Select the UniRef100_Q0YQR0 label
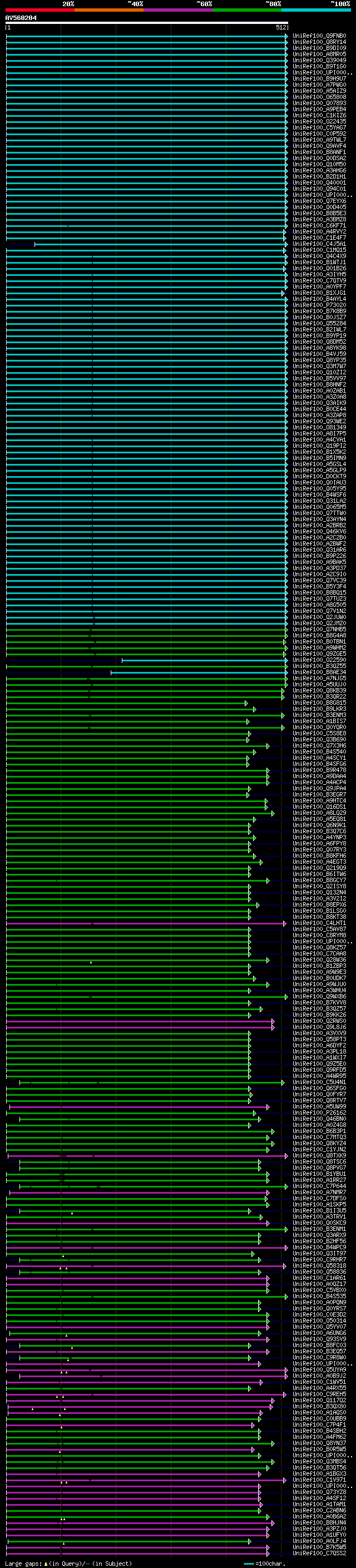 [319, 728]
